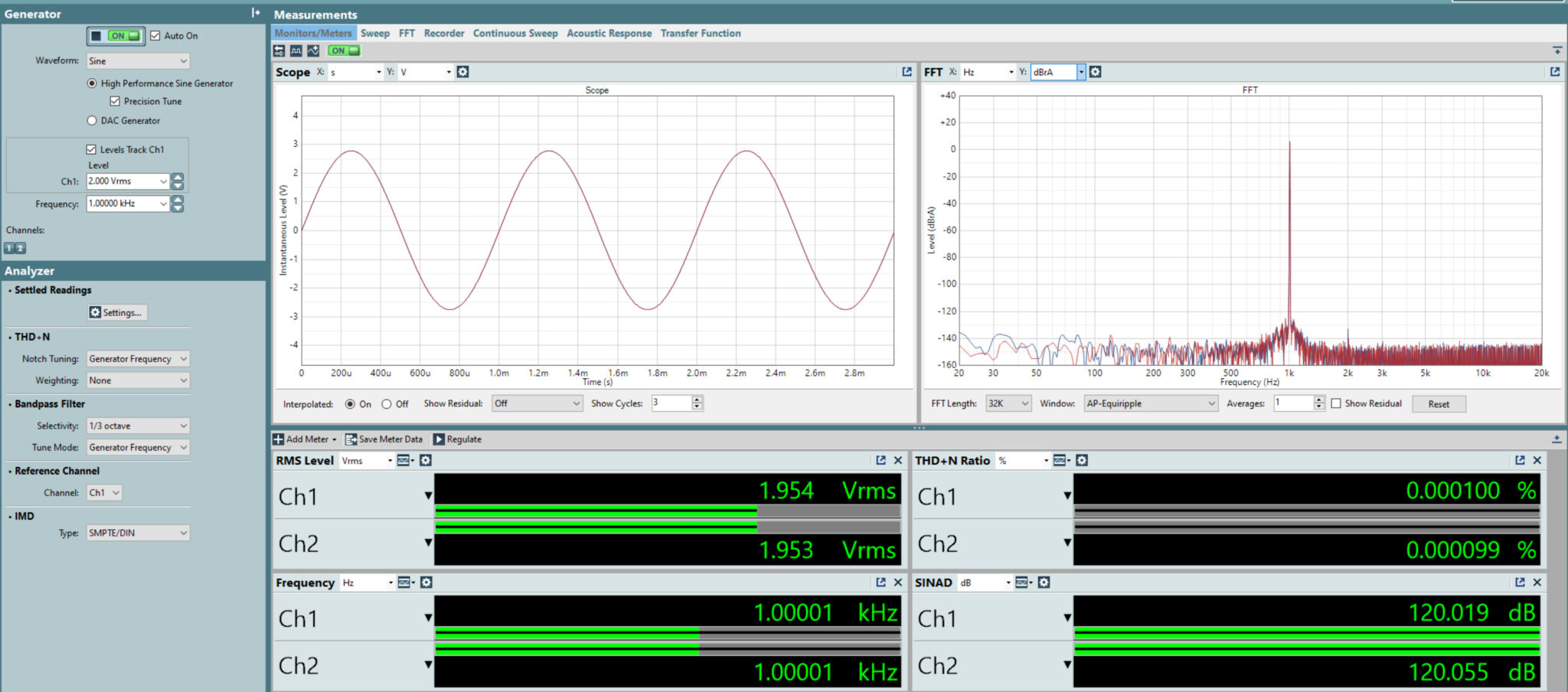Open the Waveform dropdown
This screenshot has height=692, width=1568.
coord(138,61)
